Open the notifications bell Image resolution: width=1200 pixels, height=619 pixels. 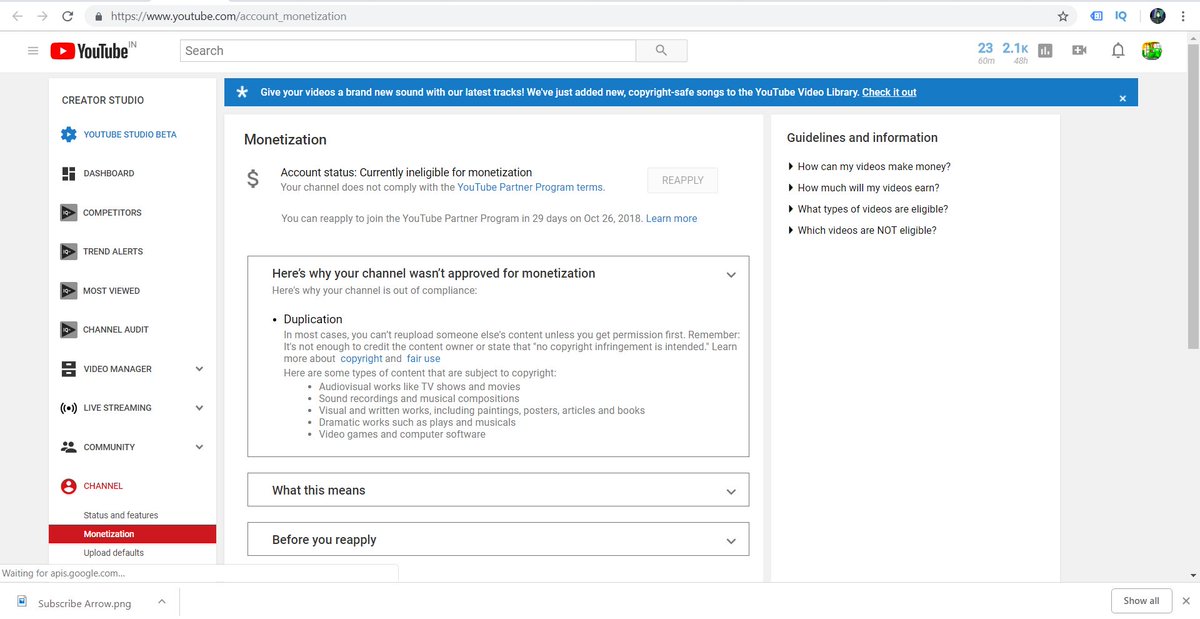pyautogui.click(x=1118, y=50)
